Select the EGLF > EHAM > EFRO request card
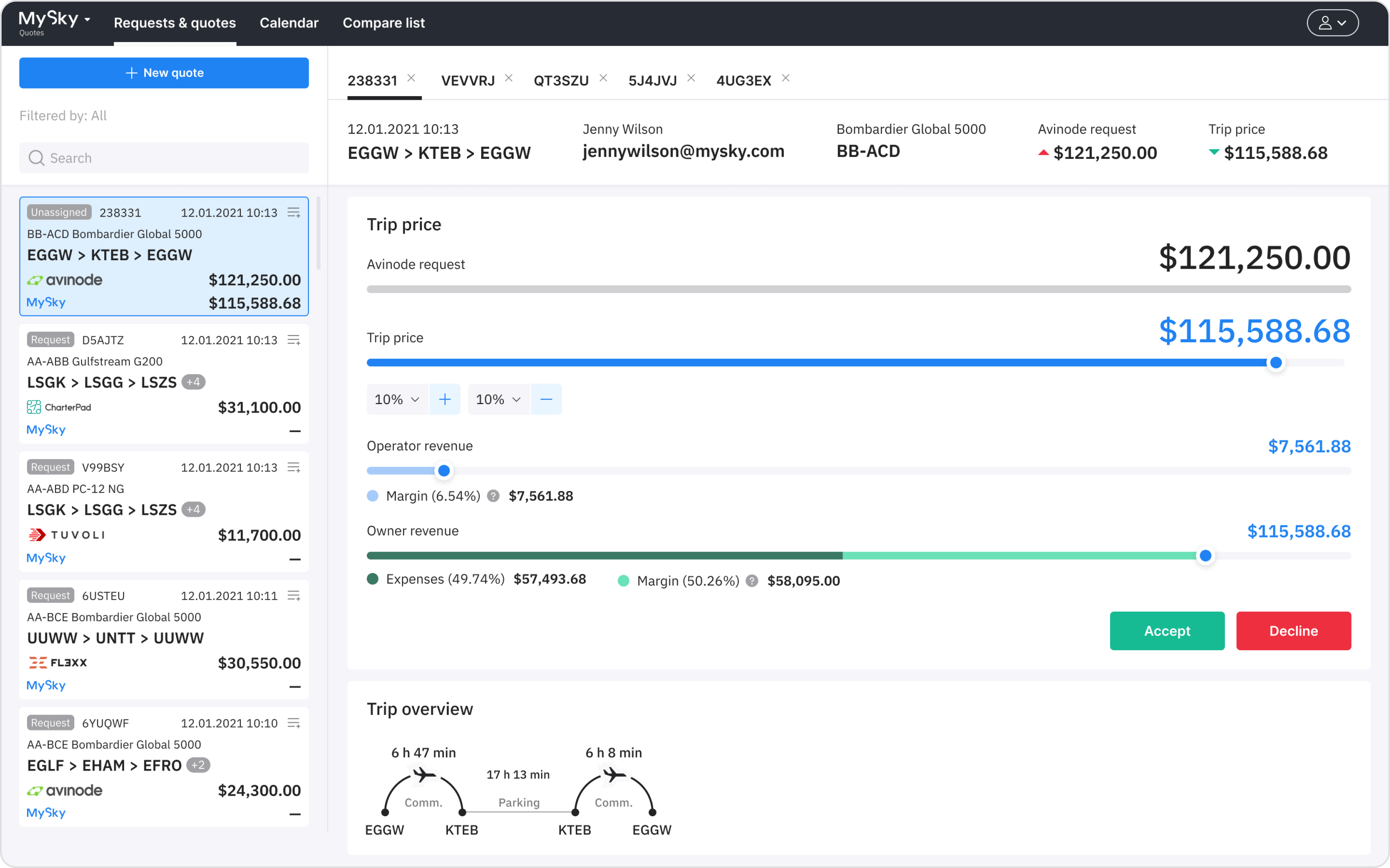The width and height of the screenshot is (1390, 868). click(164, 767)
